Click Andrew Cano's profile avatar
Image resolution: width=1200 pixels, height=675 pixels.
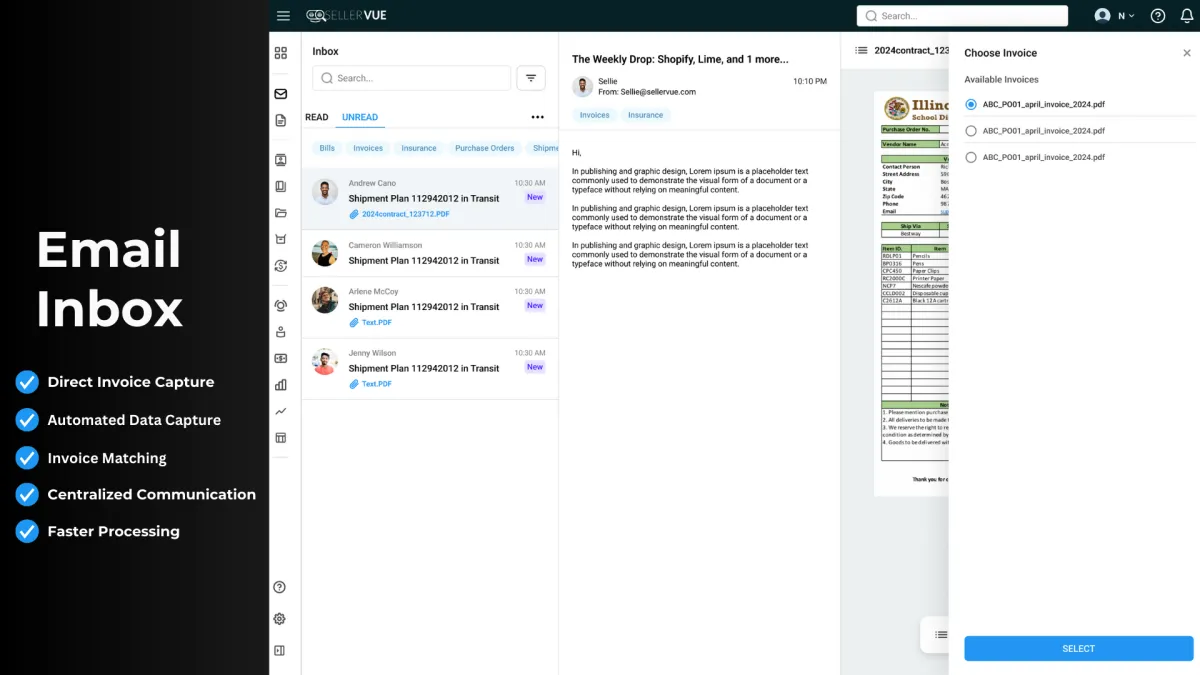[x=325, y=192]
